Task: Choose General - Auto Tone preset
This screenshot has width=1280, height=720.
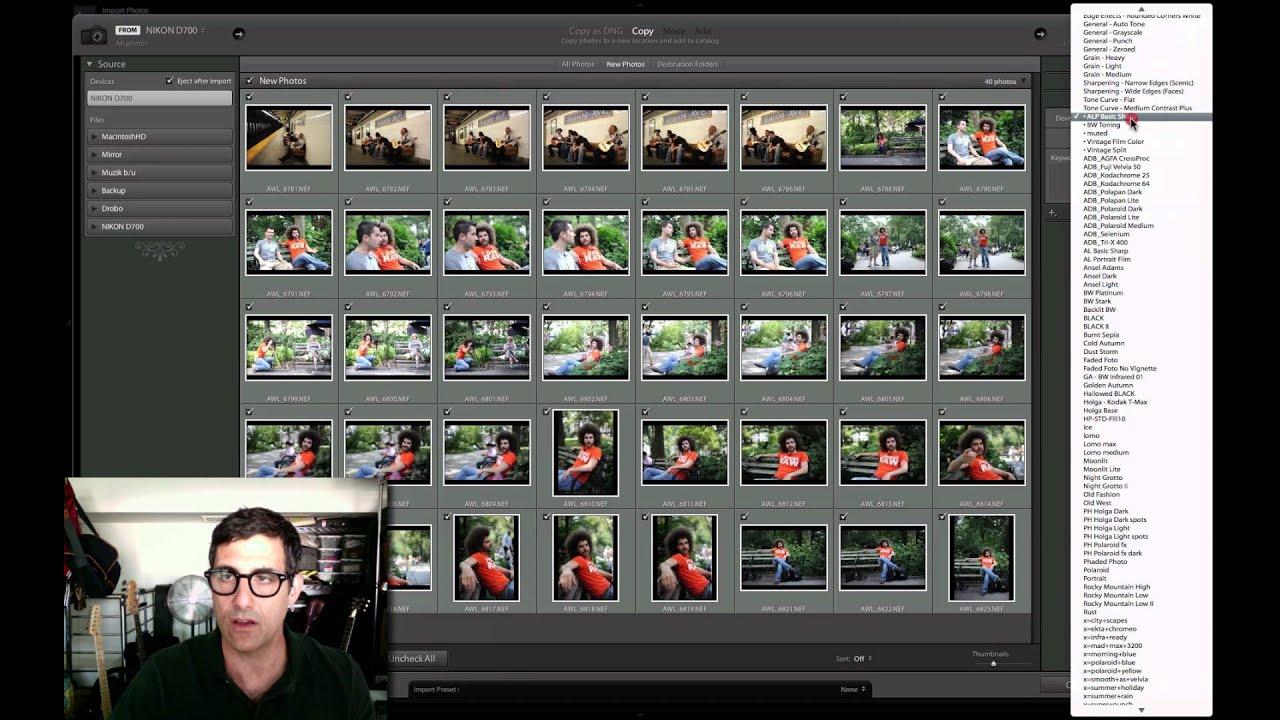Action: click(x=1114, y=24)
